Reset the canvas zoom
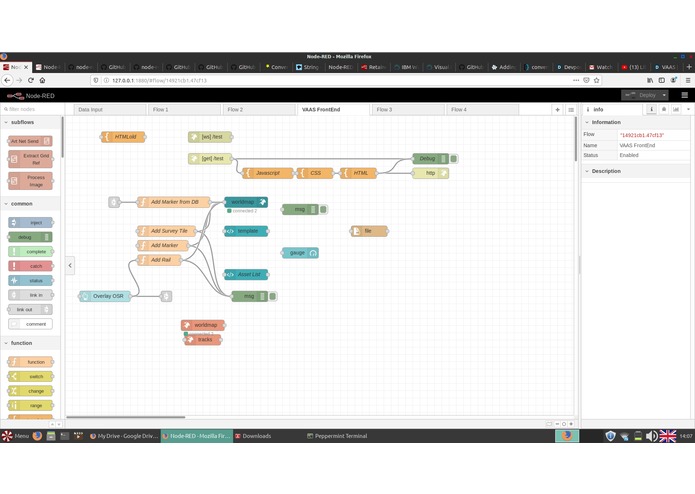The height and width of the screenshot is (494, 695). (564, 424)
